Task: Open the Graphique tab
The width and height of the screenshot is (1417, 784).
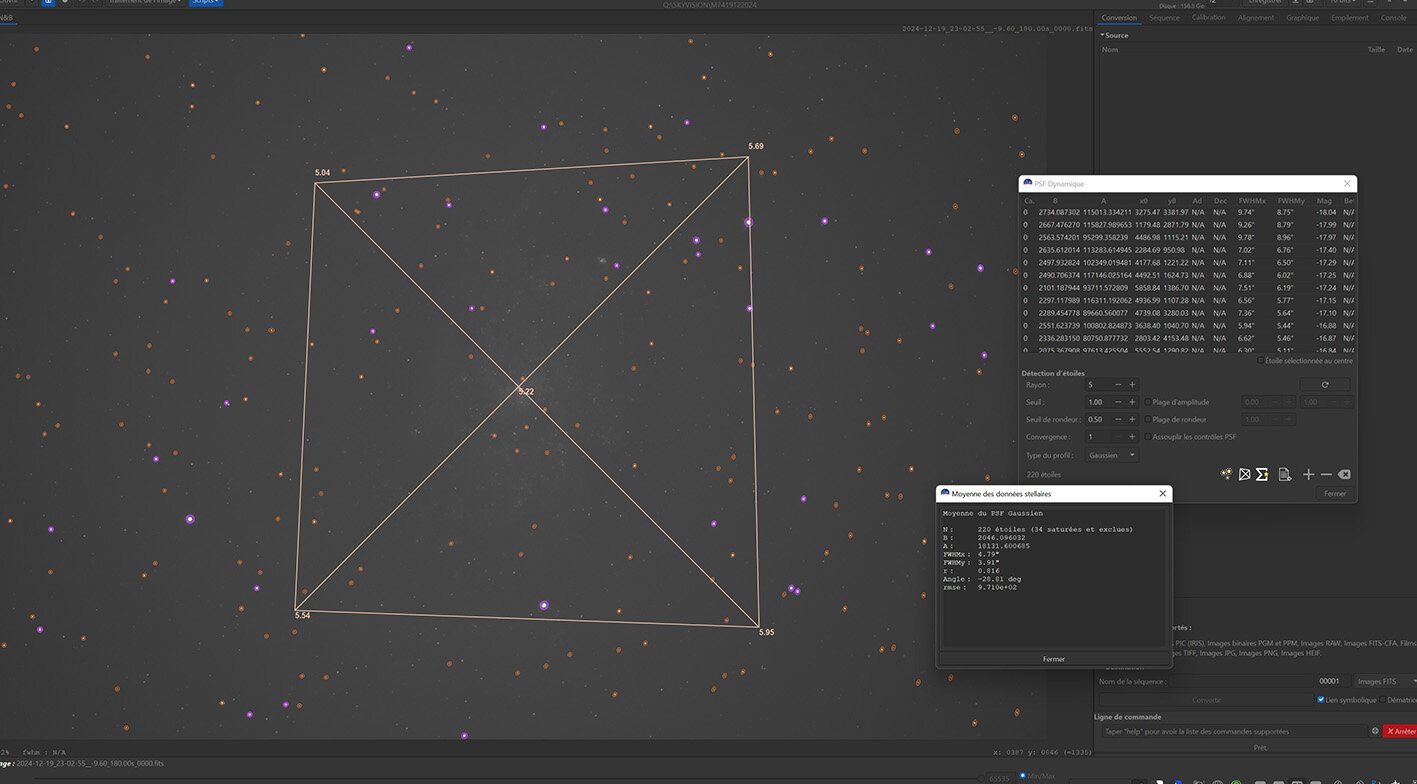Action: point(1302,18)
